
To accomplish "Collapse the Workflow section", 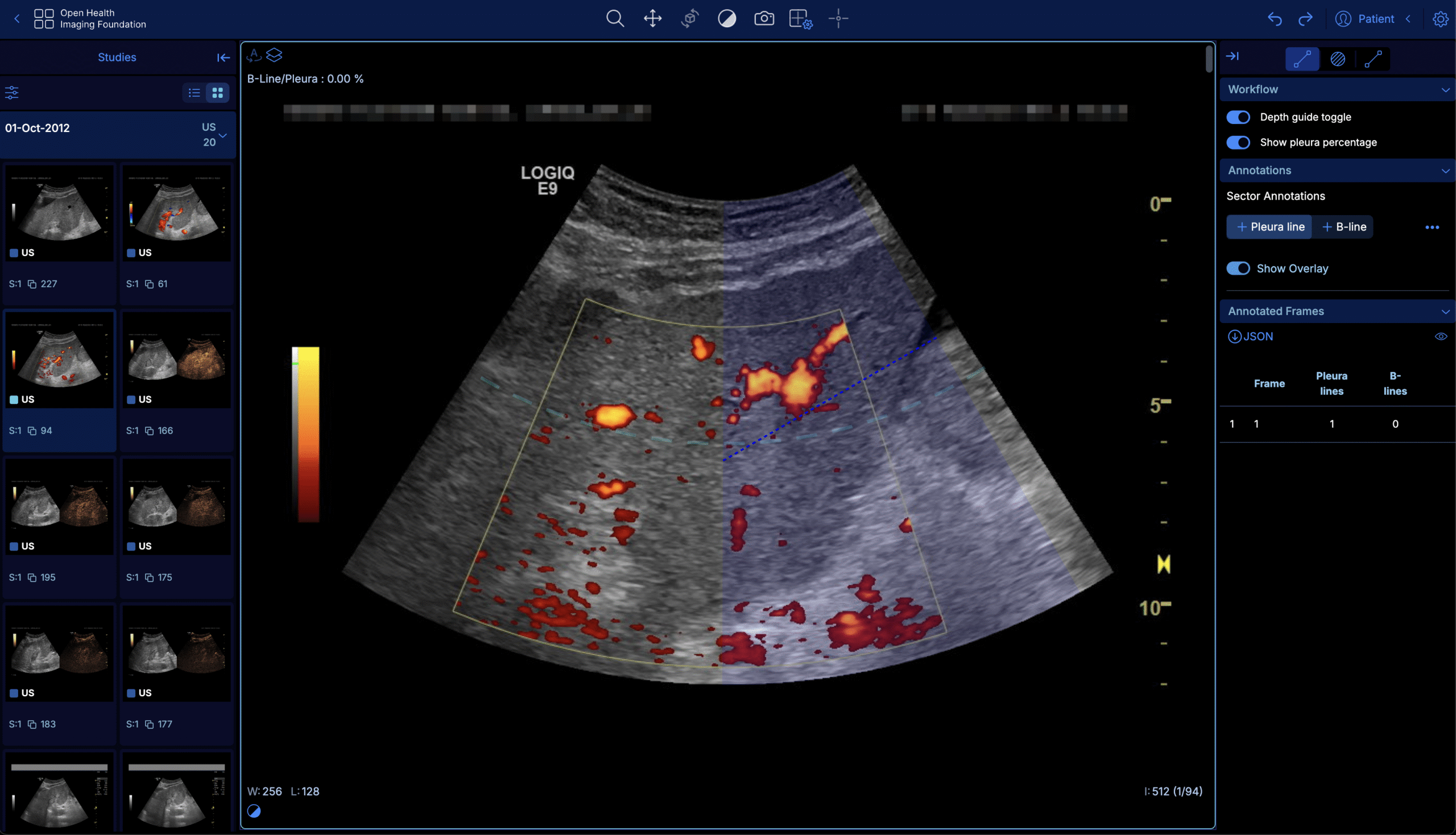I will 1446,89.
